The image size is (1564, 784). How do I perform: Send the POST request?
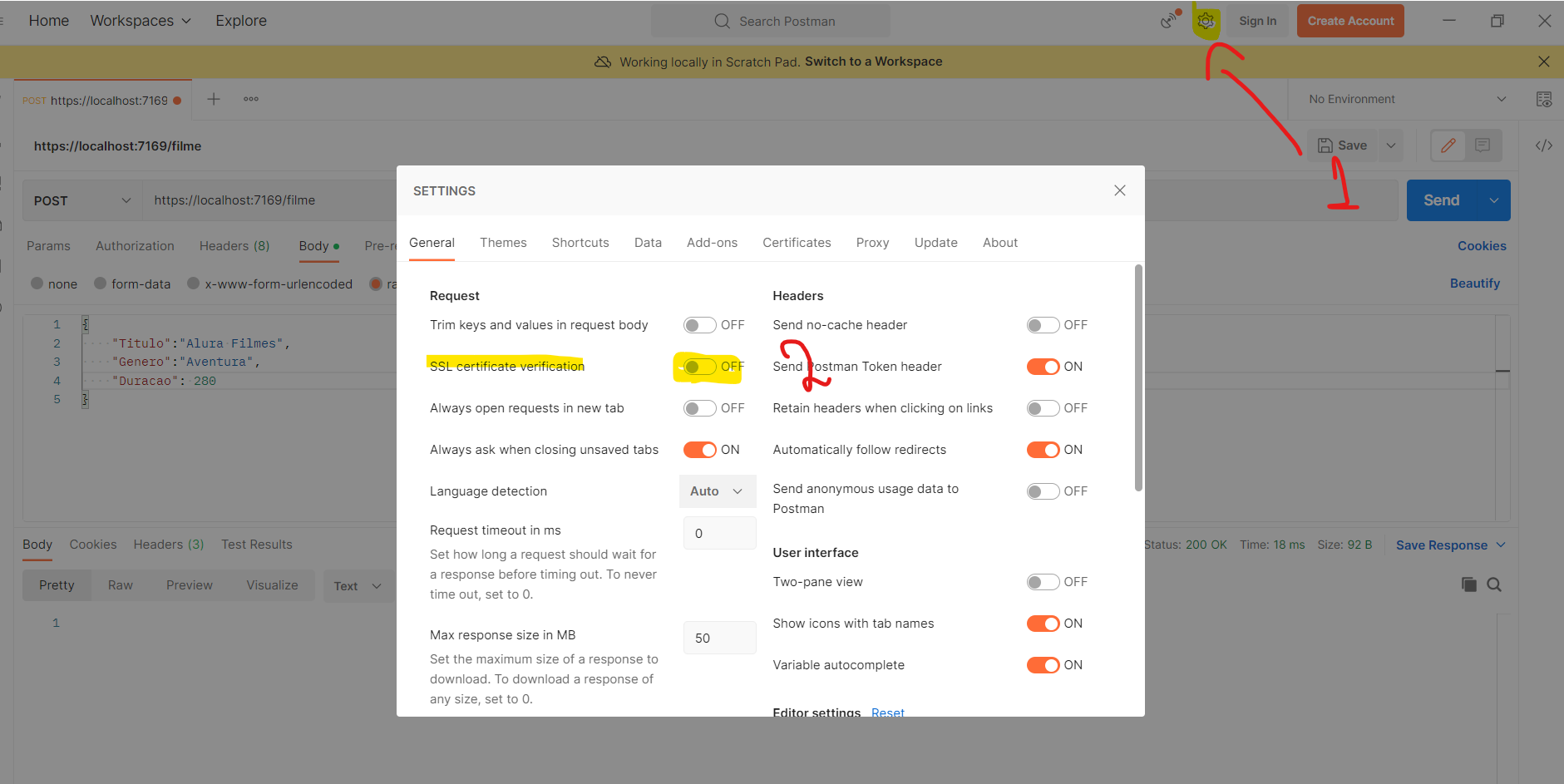[1442, 200]
